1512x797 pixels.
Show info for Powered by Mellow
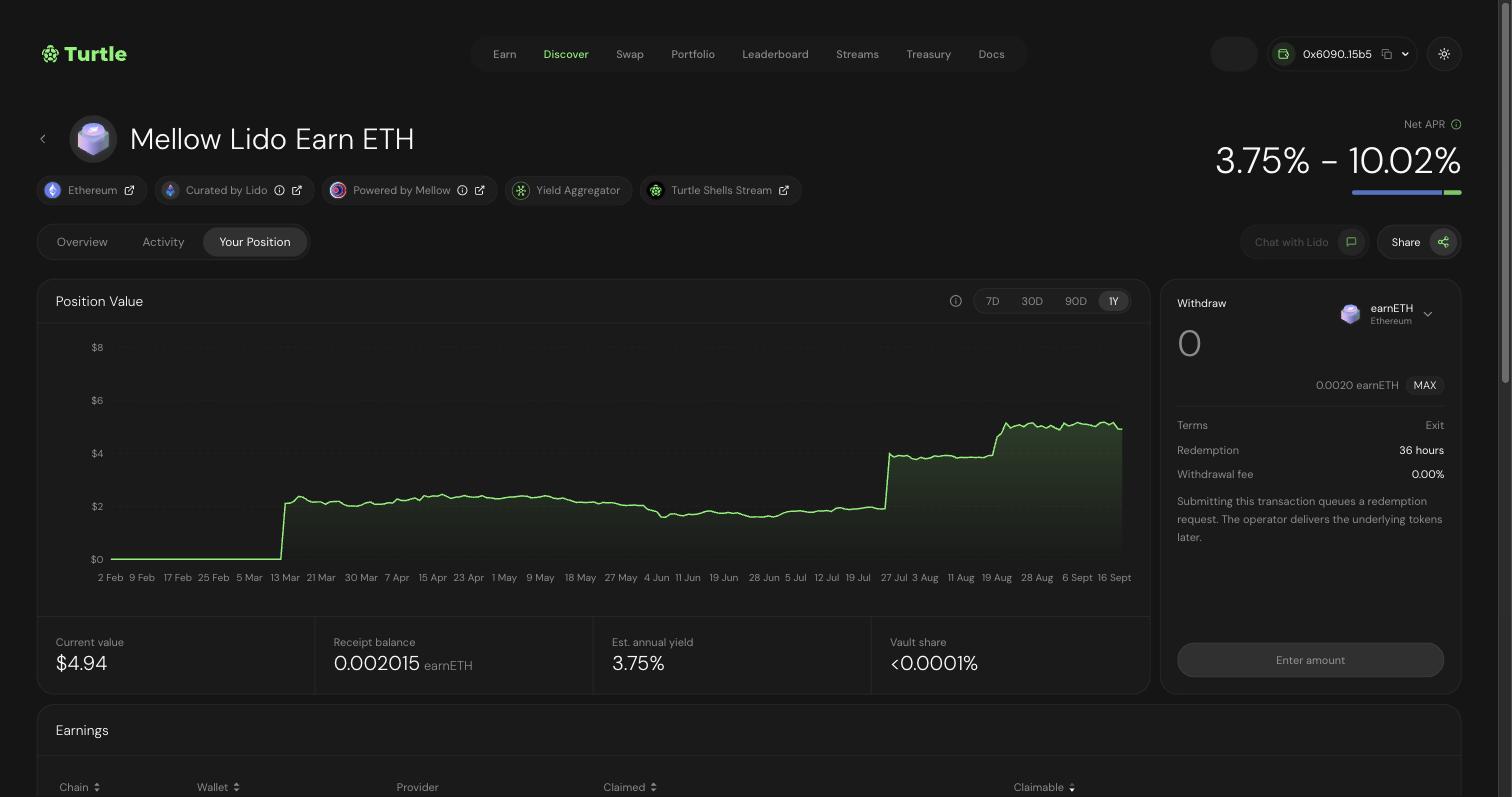coord(462,190)
